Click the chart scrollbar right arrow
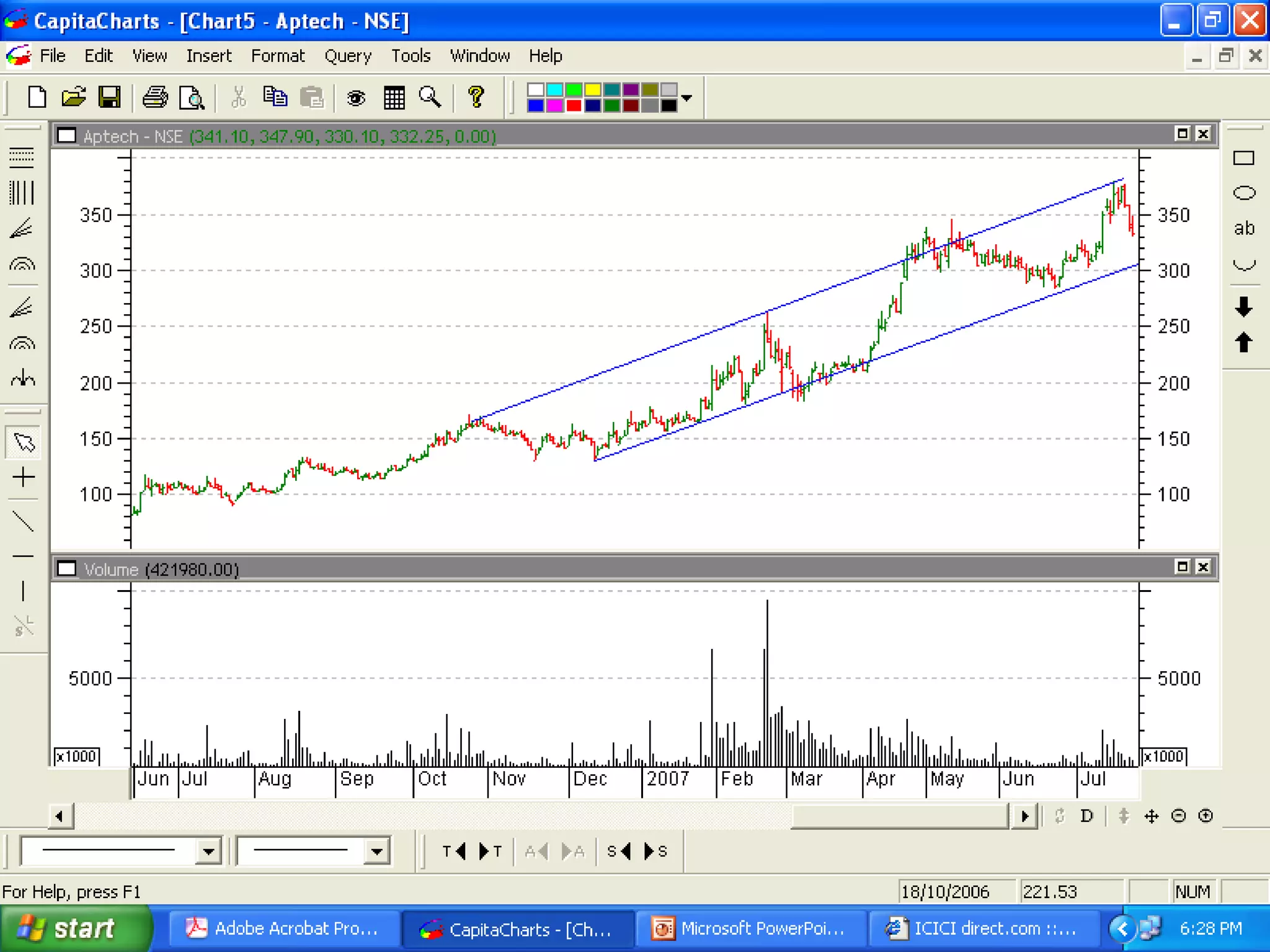This screenshot has height=952, width=1270. [x=1024, y=816]
